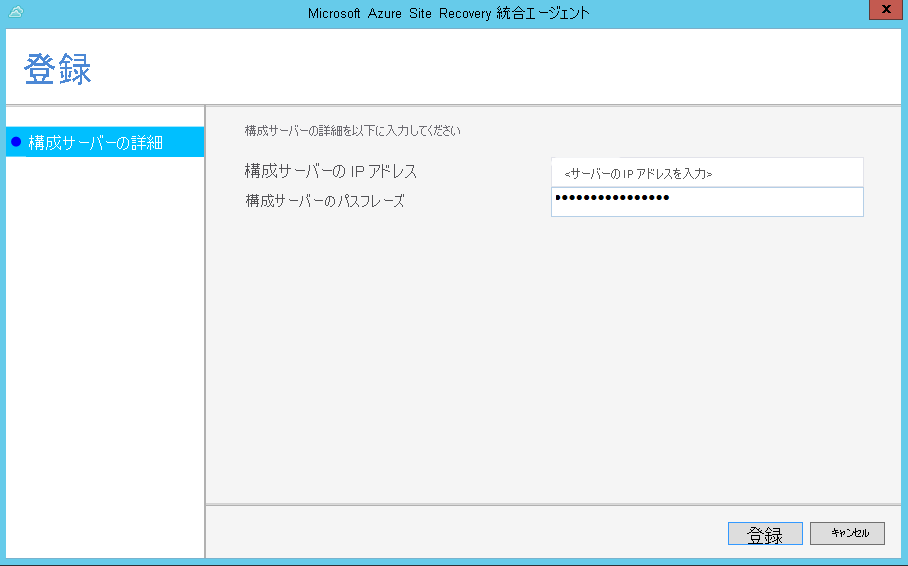
Task: Click the blue bullet beside 構成サーバーの詳細
Action: click(x=16, y=142)
